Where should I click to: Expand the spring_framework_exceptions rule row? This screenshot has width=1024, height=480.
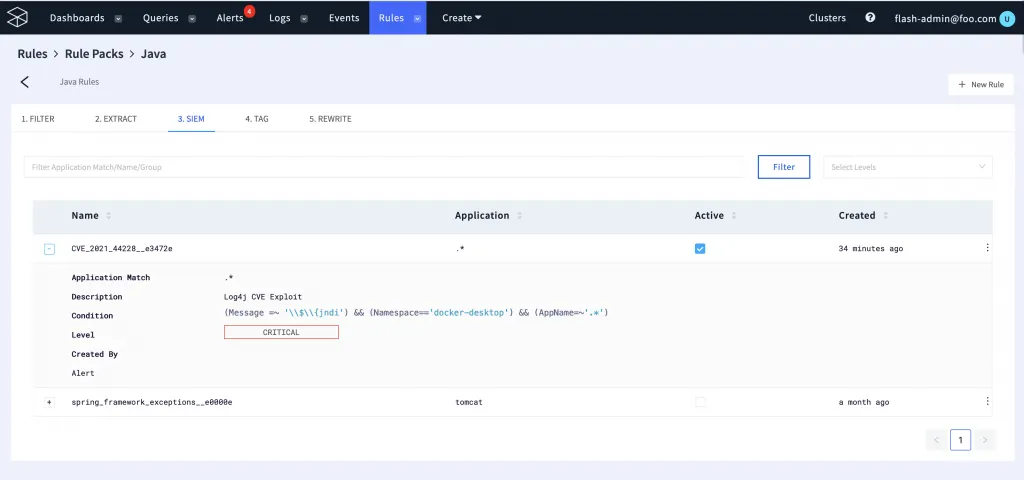coord(49,402)
